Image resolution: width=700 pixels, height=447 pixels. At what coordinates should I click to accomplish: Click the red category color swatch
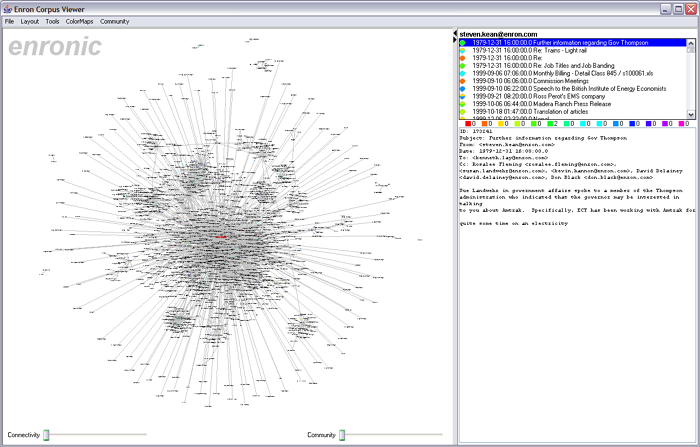click(x=468, y=124)
